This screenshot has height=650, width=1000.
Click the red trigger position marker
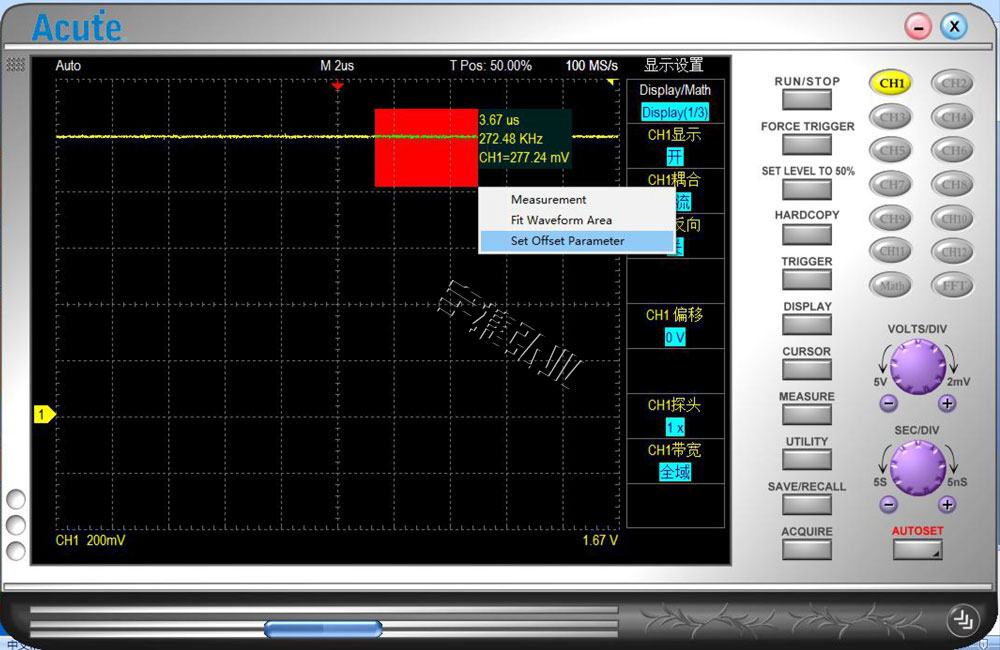click(x=337, y=85)
